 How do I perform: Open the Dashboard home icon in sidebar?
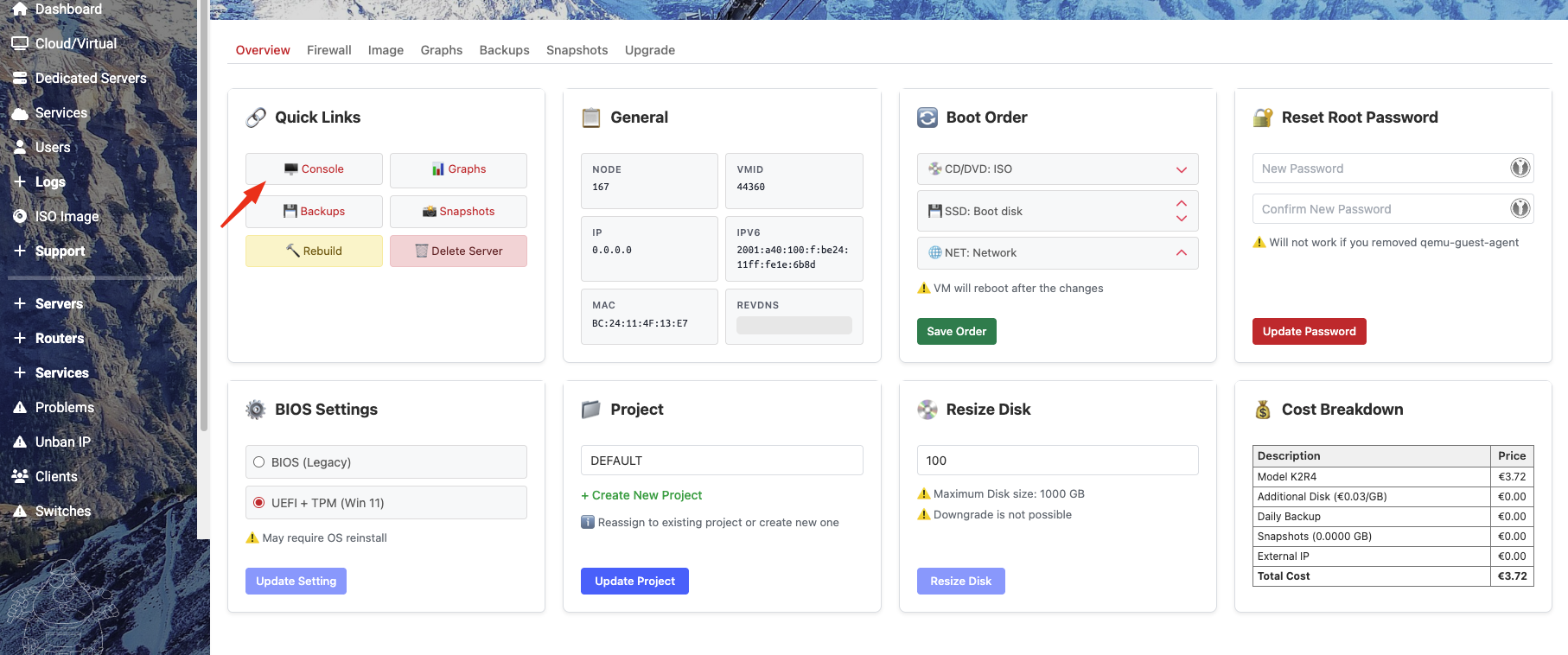pyautogui.click(x=19, y=9)
